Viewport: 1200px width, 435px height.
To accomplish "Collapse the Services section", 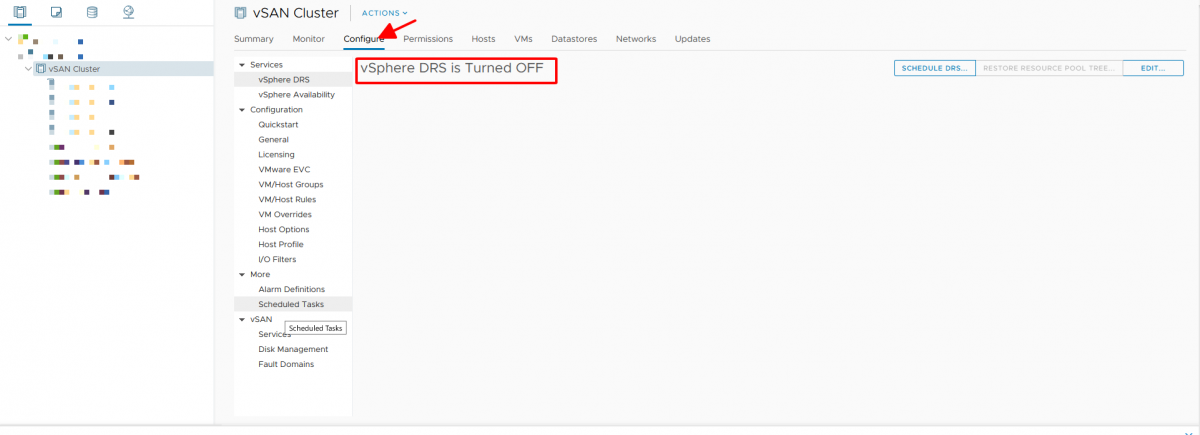I will coord(241,65).
